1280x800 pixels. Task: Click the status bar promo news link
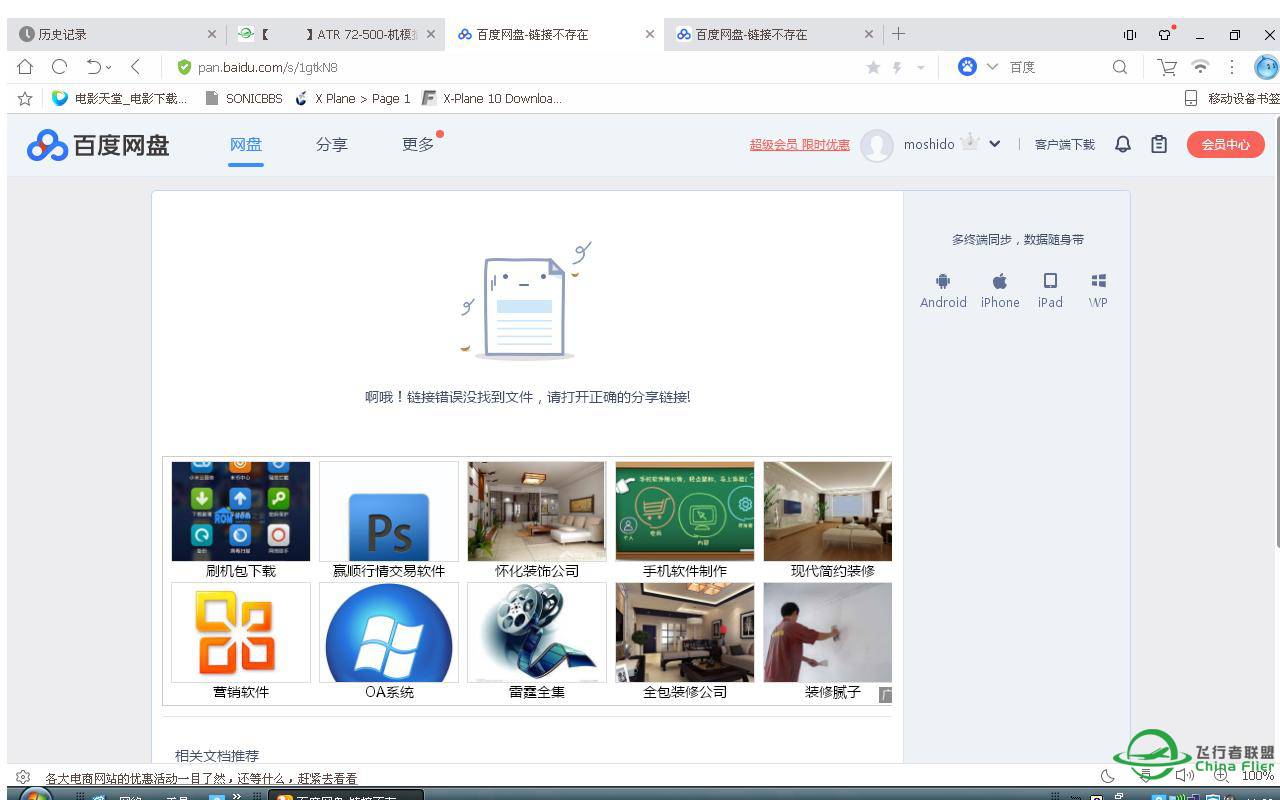click(x=201, y=778)
